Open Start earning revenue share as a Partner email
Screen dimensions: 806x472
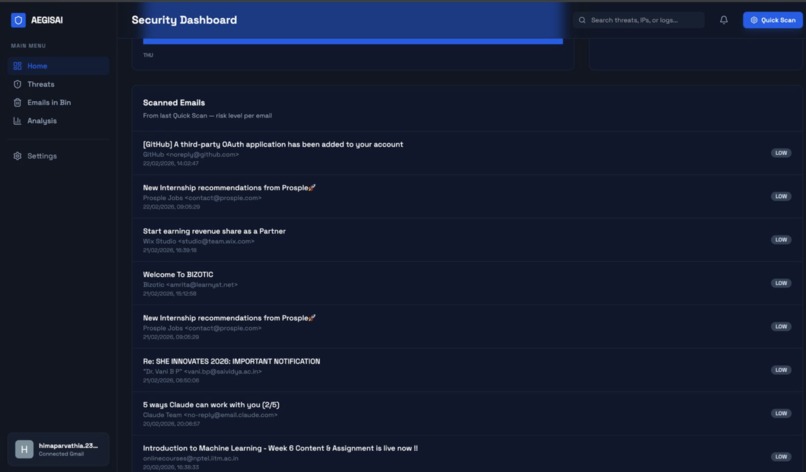tap(468, 240)
